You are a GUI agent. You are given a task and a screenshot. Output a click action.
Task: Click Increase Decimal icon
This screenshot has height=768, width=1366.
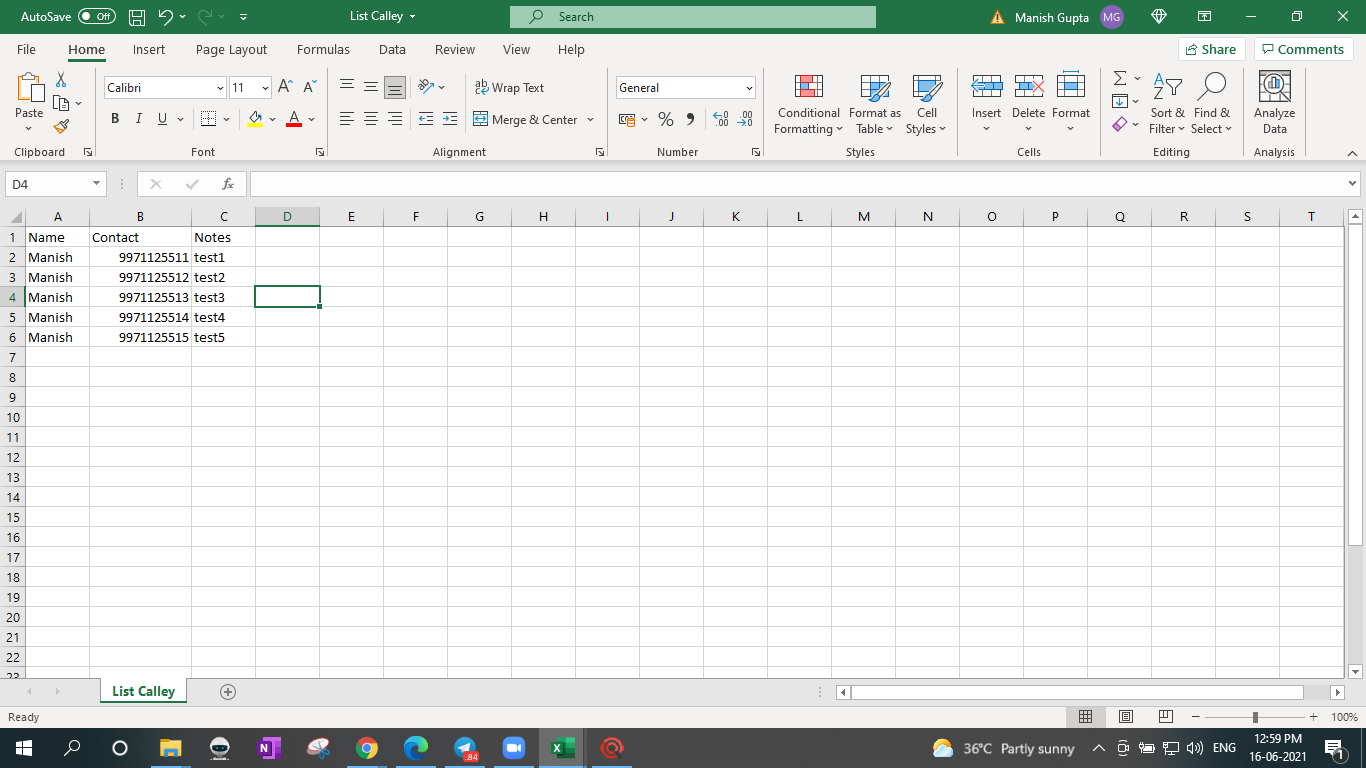point(721,120)
